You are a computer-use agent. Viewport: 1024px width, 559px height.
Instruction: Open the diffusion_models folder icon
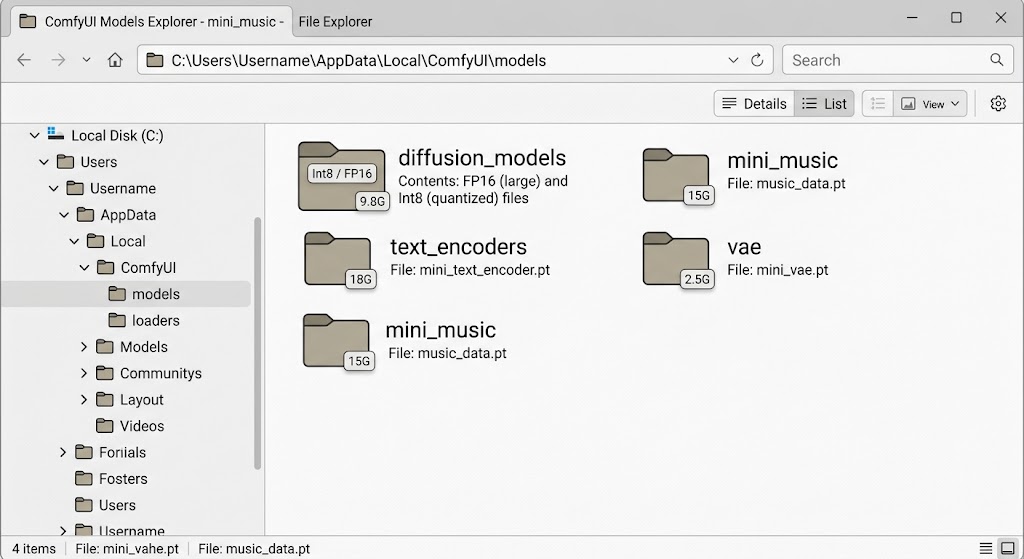point(342,177)
